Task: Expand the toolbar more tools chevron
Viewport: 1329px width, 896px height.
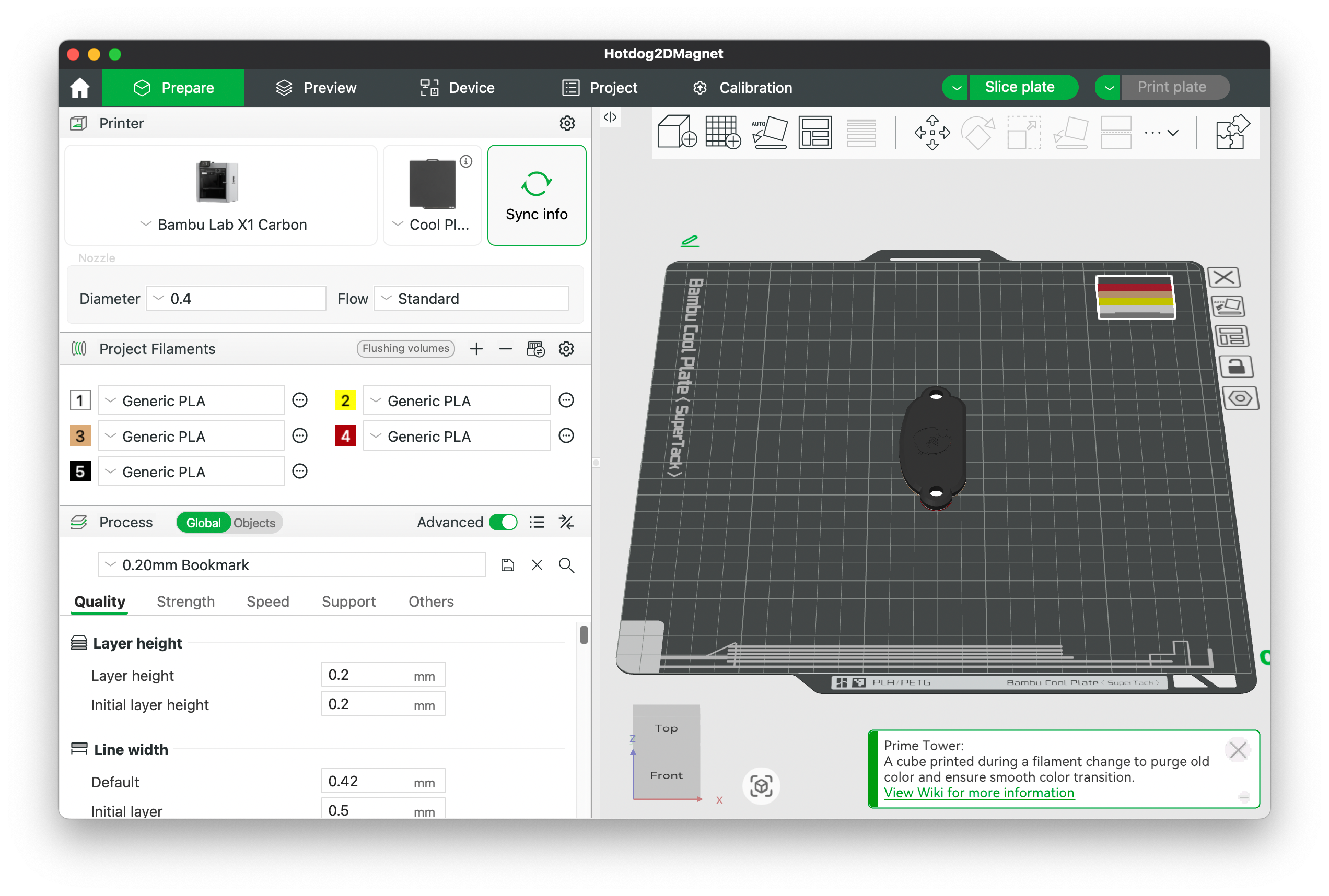Action: click(1161, 133)
